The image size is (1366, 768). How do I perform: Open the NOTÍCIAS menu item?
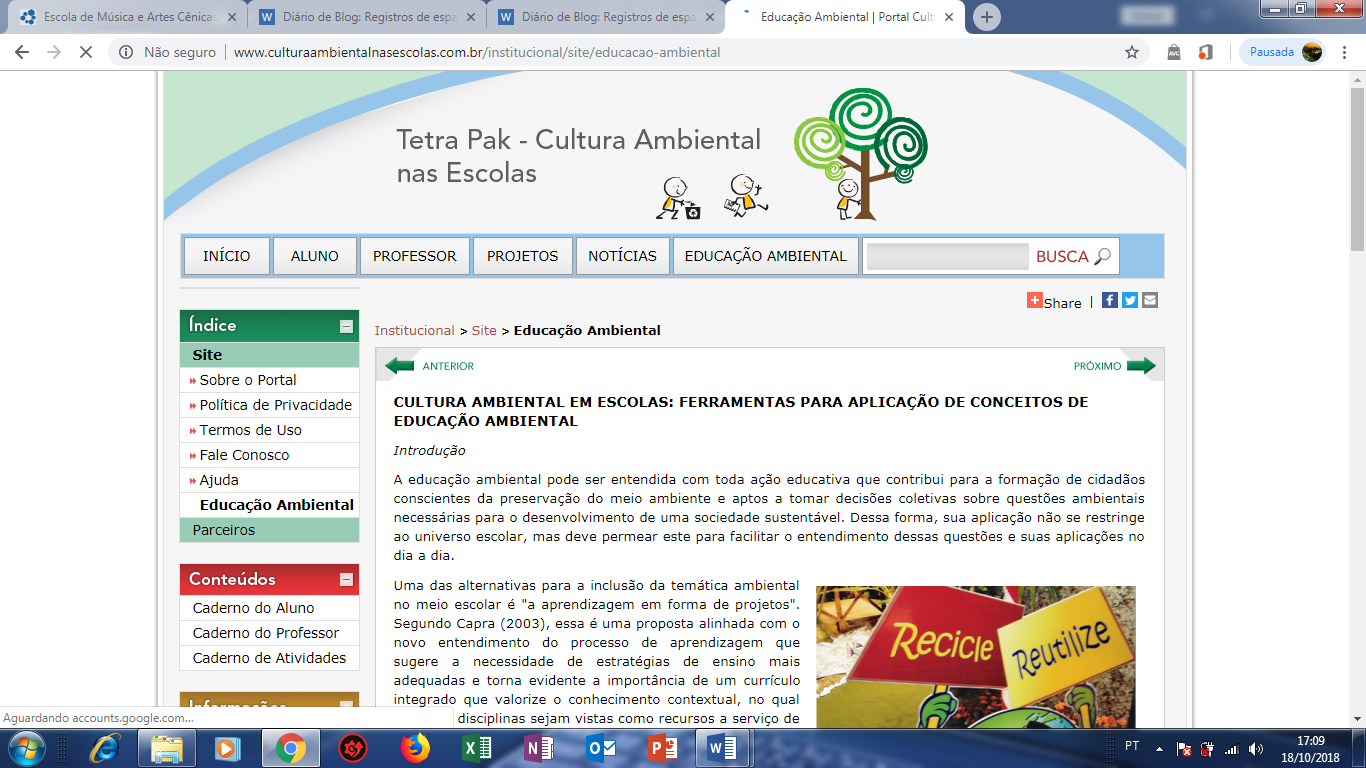coord(622,256)
